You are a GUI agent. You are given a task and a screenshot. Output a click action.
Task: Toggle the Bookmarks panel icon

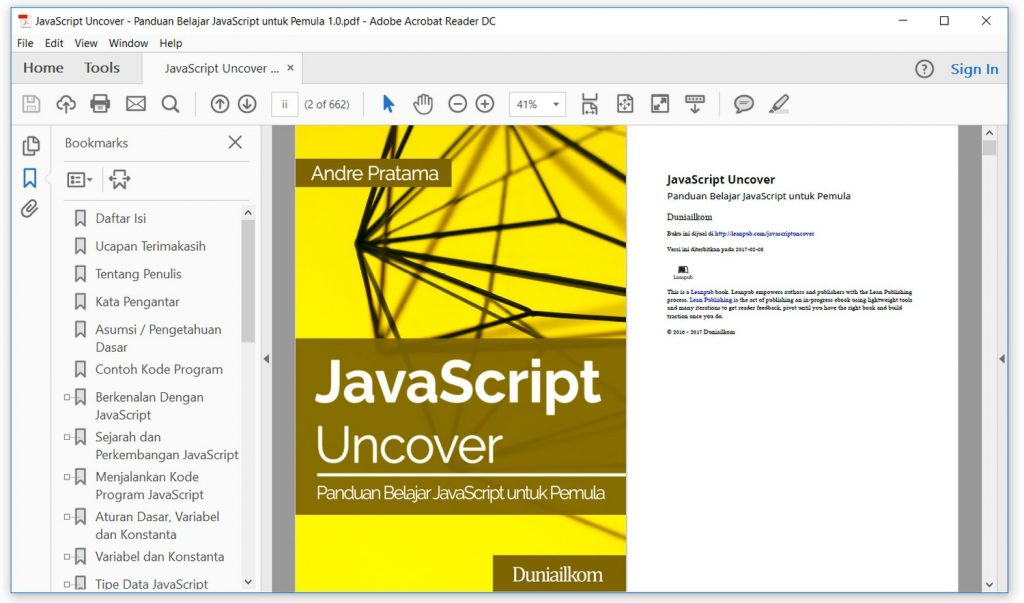30,178
